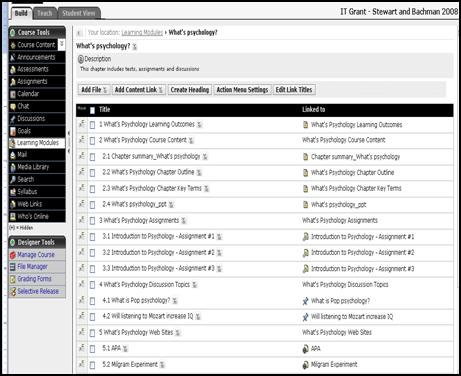Click assignment icon of linked Assignment #1

[x=305, y=237]
